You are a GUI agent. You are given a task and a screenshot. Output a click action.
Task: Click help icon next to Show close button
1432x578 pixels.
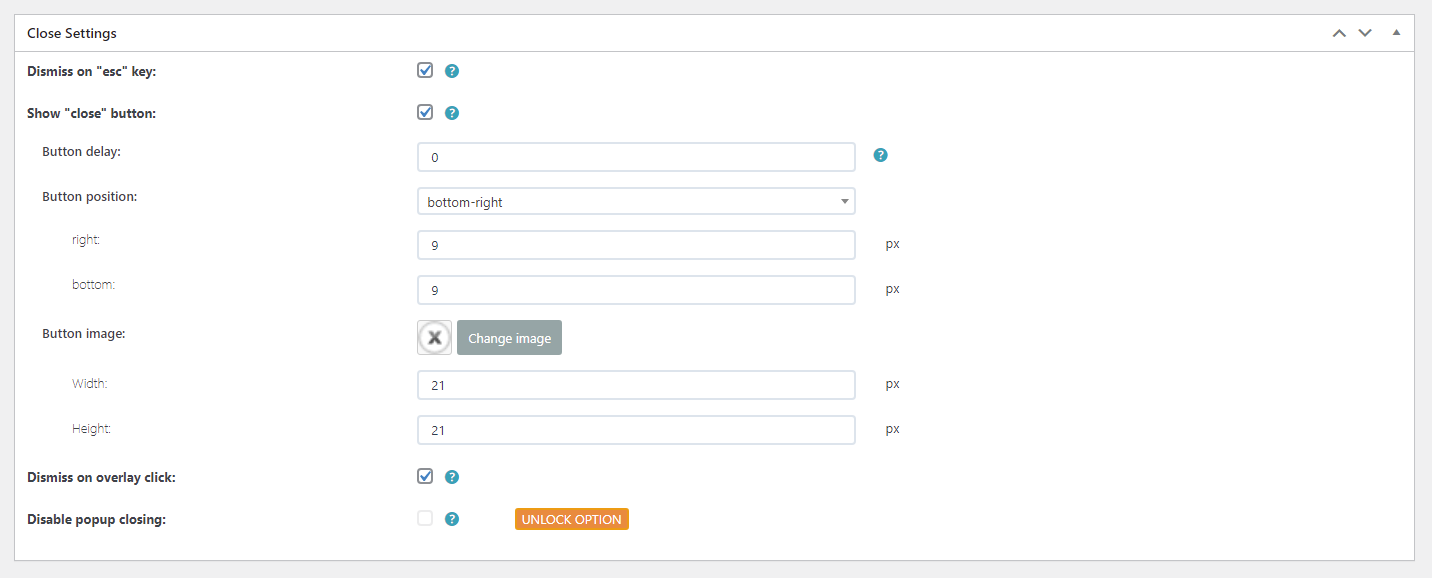[x=452, y=113]
